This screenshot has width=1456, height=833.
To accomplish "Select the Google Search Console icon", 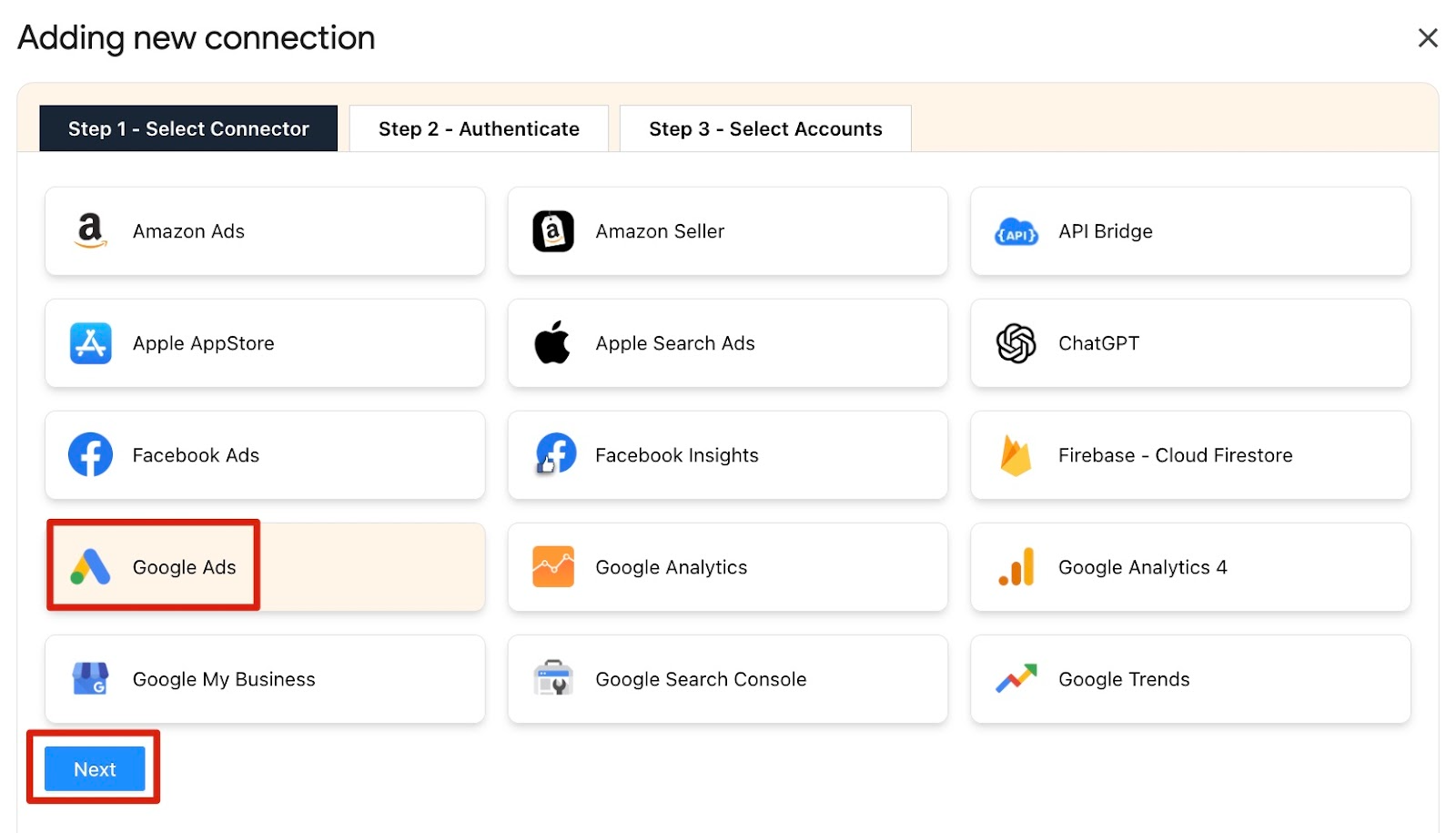I will 552,679.
